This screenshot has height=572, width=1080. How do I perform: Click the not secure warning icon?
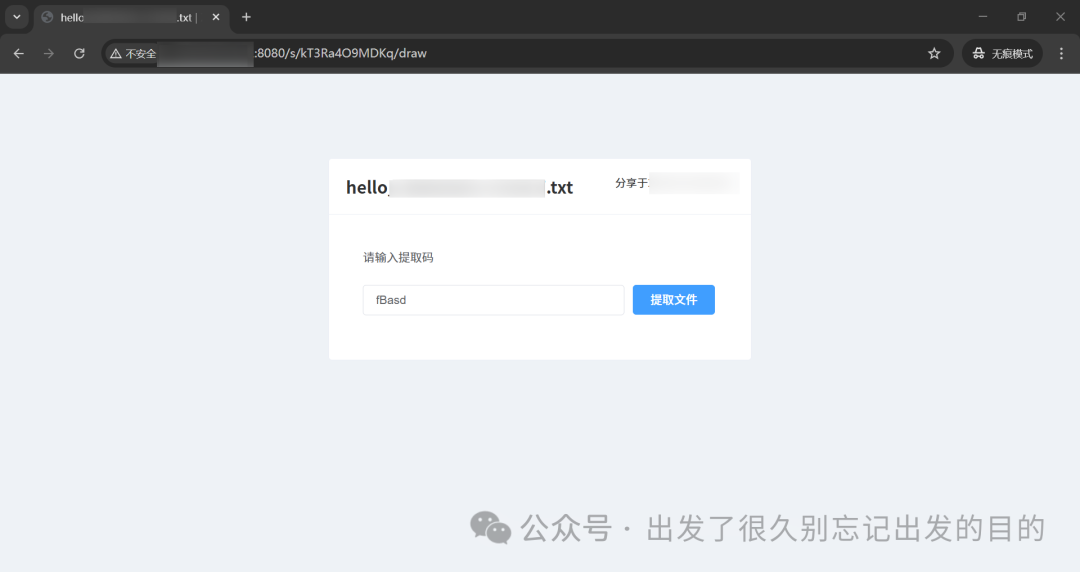point(116,54)
